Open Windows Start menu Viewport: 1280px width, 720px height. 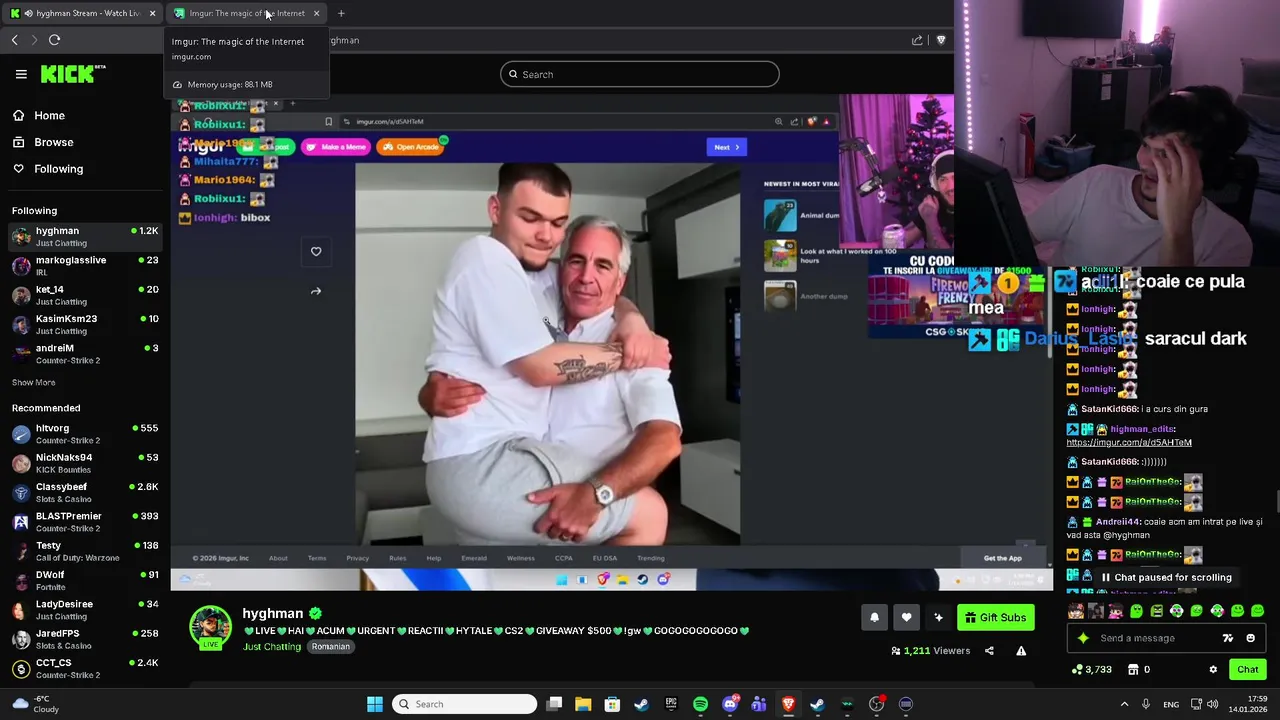pyautogui.click(x=374, y=704)
